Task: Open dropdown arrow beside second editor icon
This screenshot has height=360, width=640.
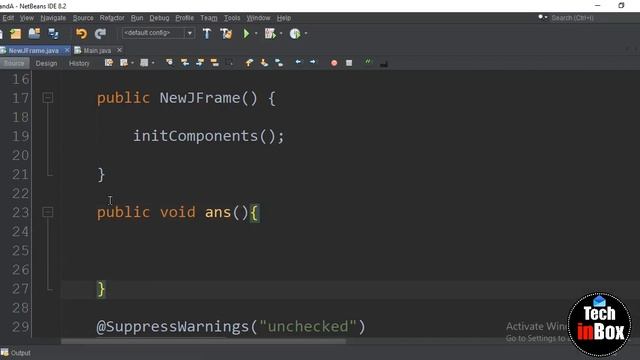Action: [x=133, y=63]
